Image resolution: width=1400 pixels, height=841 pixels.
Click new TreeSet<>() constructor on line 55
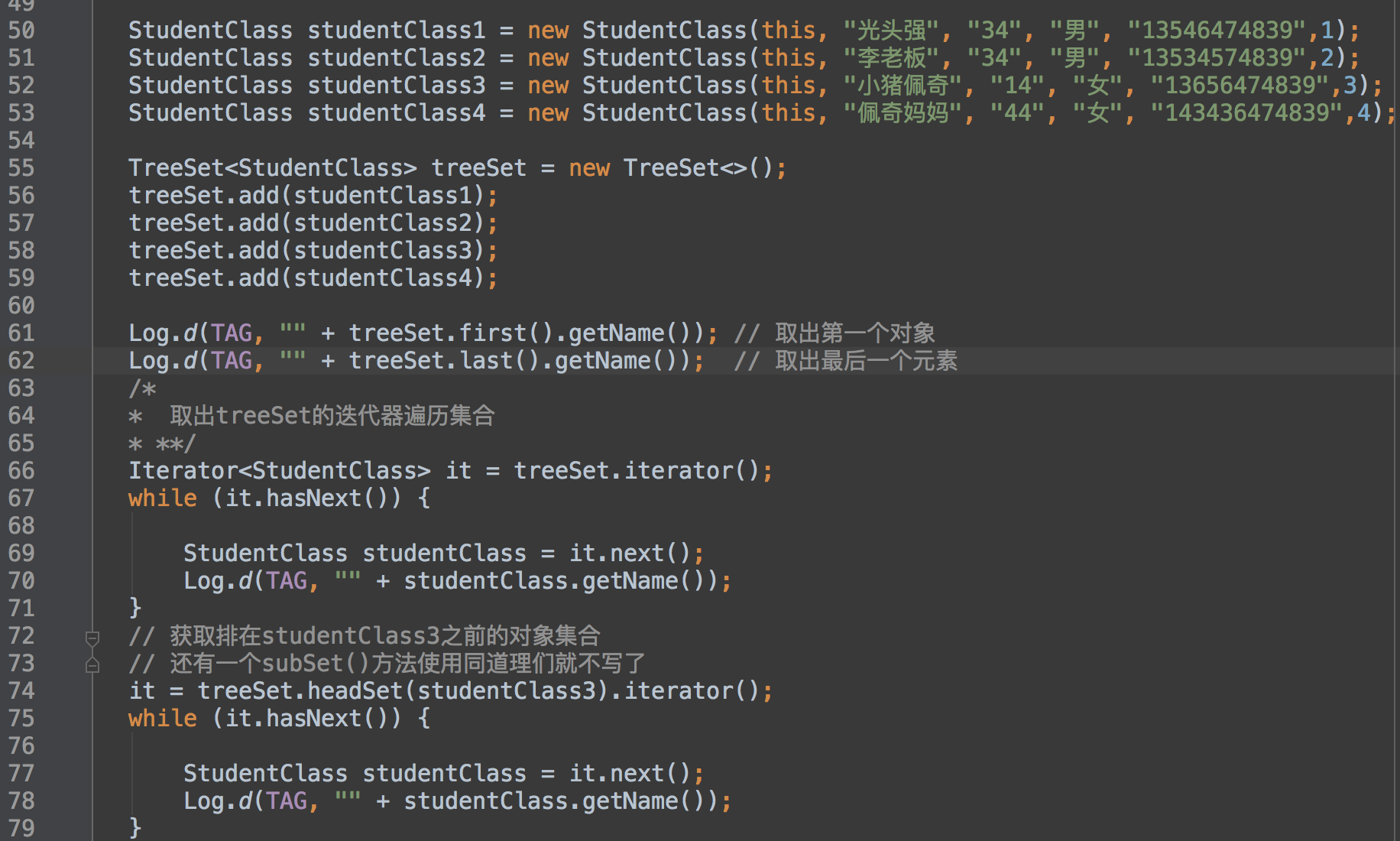[x=672, y=168]
